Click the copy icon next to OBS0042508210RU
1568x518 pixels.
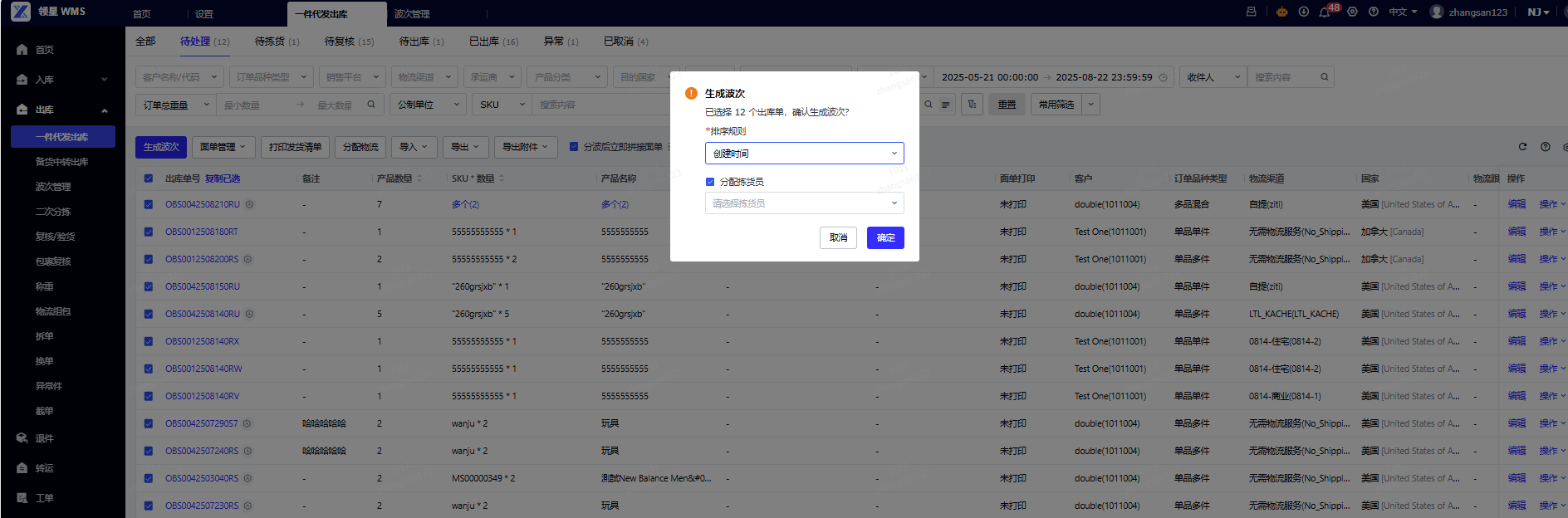coord(249,204)
